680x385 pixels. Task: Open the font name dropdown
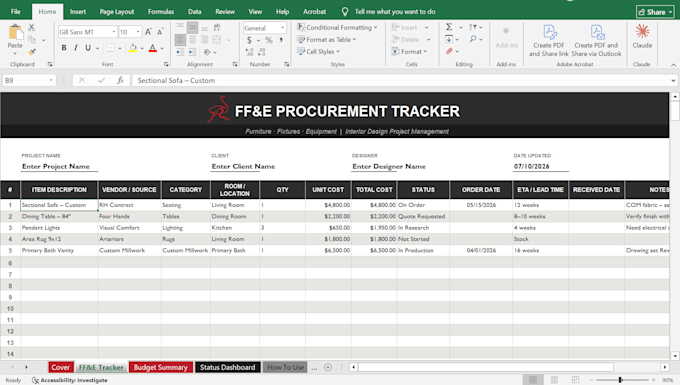[114, 32]
